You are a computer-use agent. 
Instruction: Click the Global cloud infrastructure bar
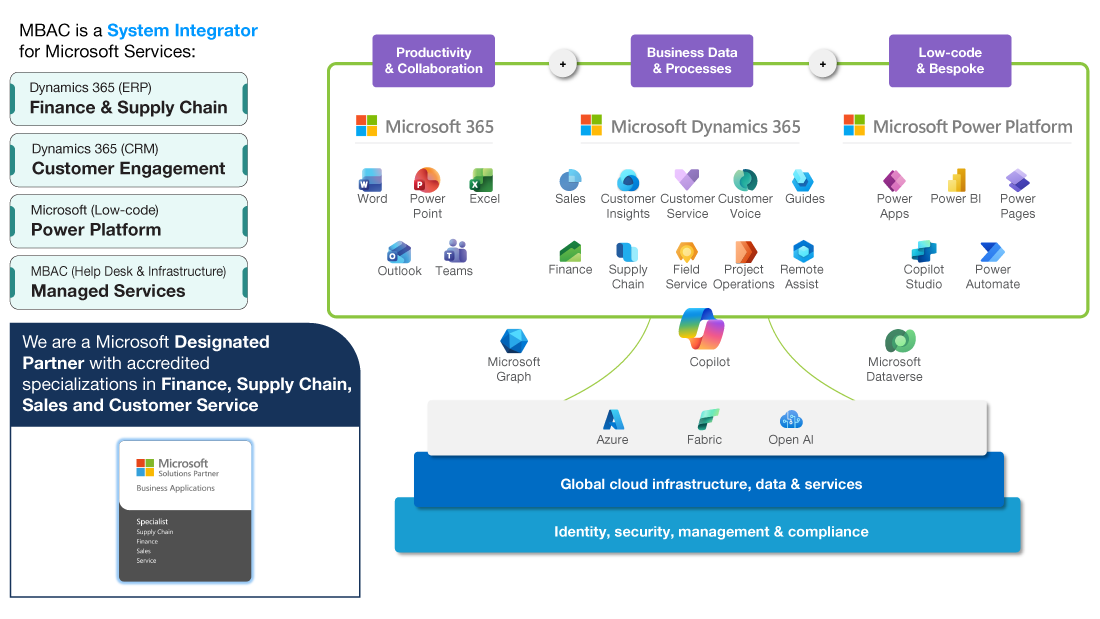pos(709,481)
